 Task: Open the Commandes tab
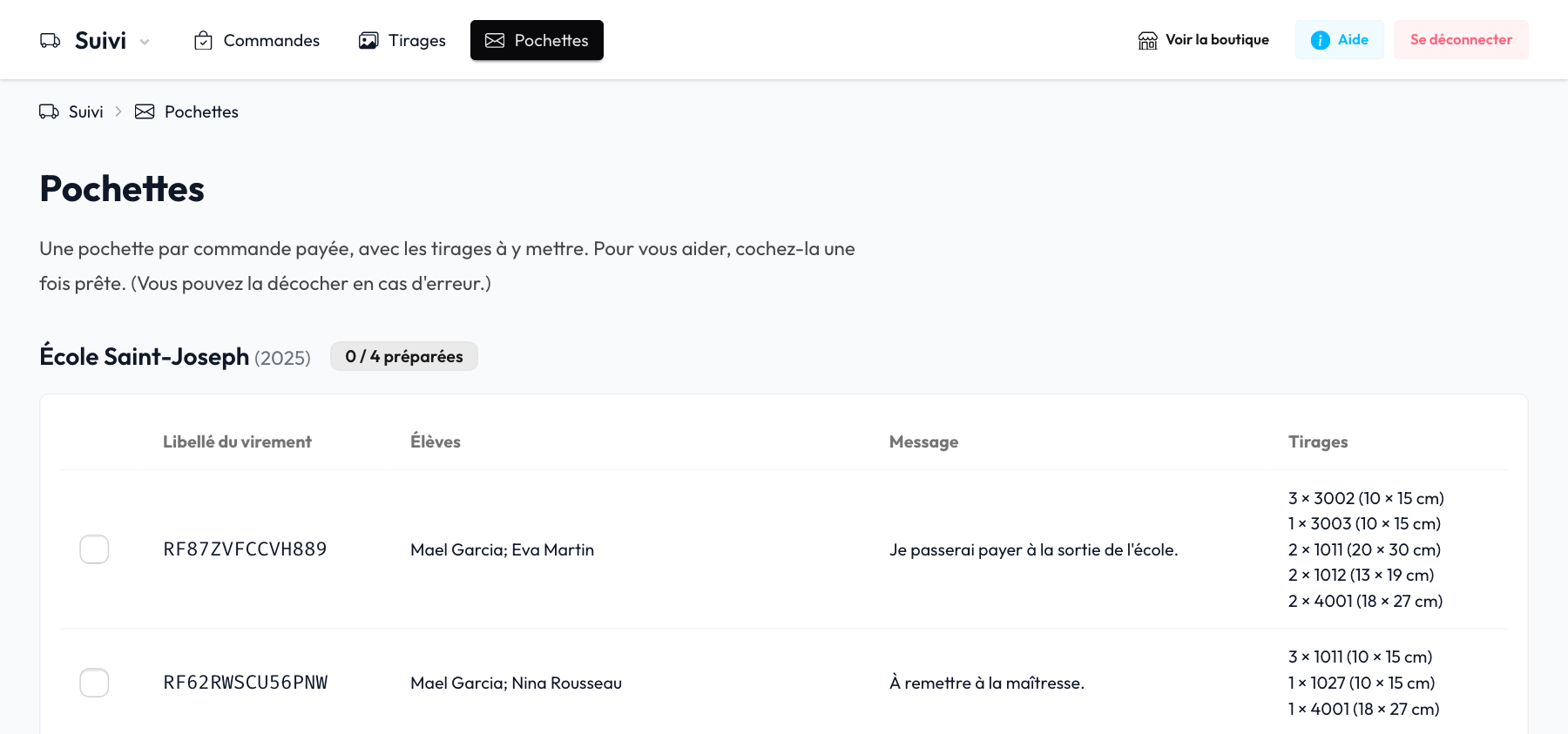click(256, 40)
